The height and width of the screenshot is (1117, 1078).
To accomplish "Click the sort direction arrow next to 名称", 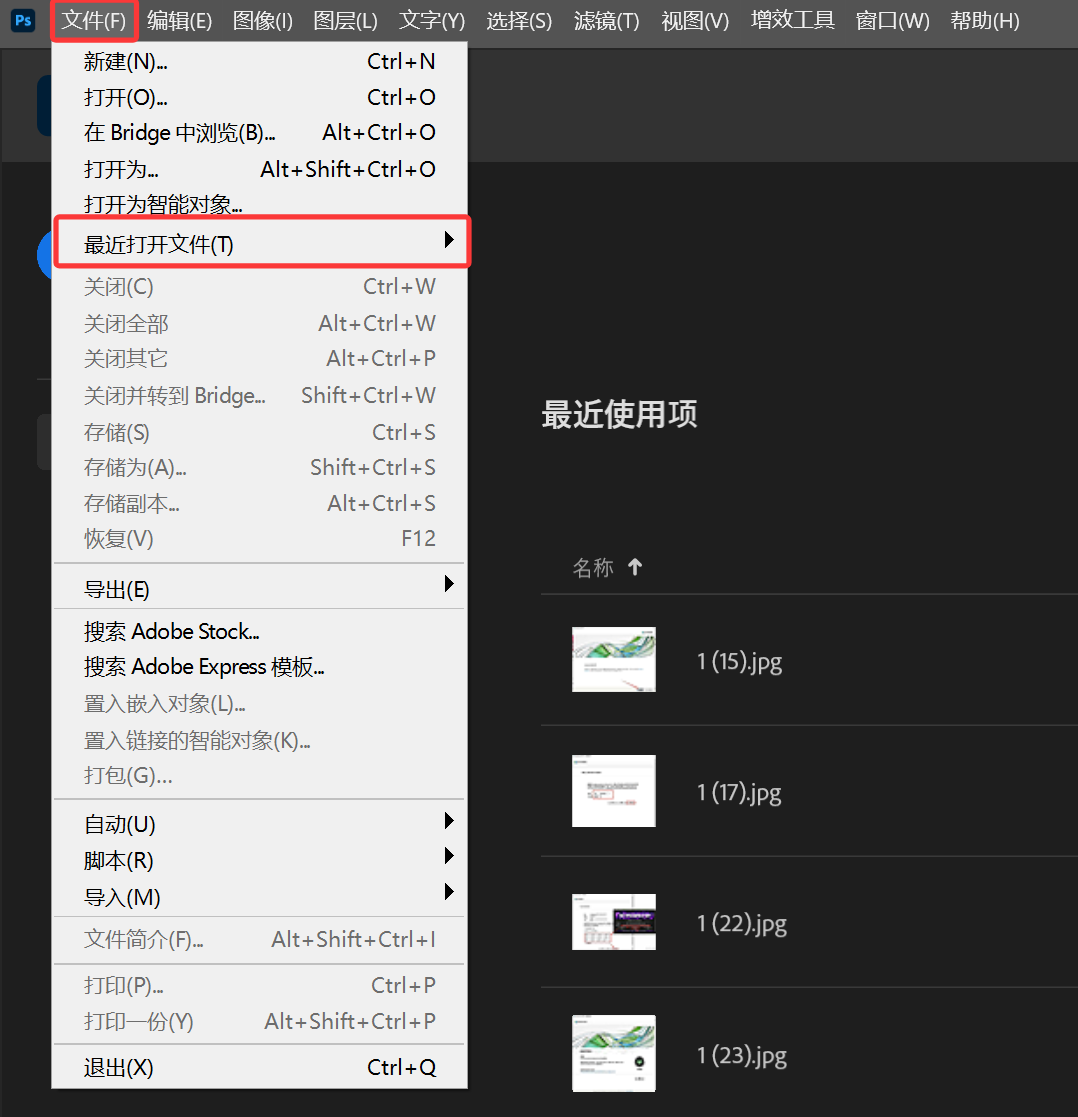I will pyautogui.click(x=635, y=567).
